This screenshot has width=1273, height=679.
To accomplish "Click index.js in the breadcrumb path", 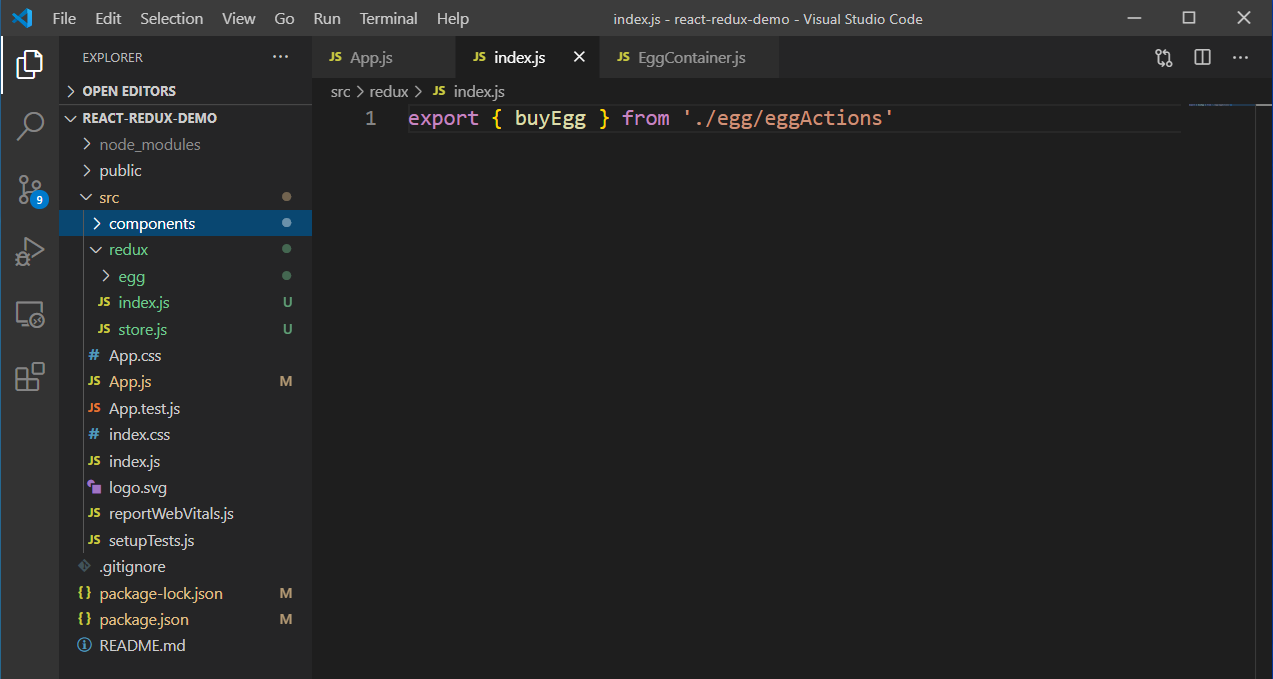I will pos(479,91).
